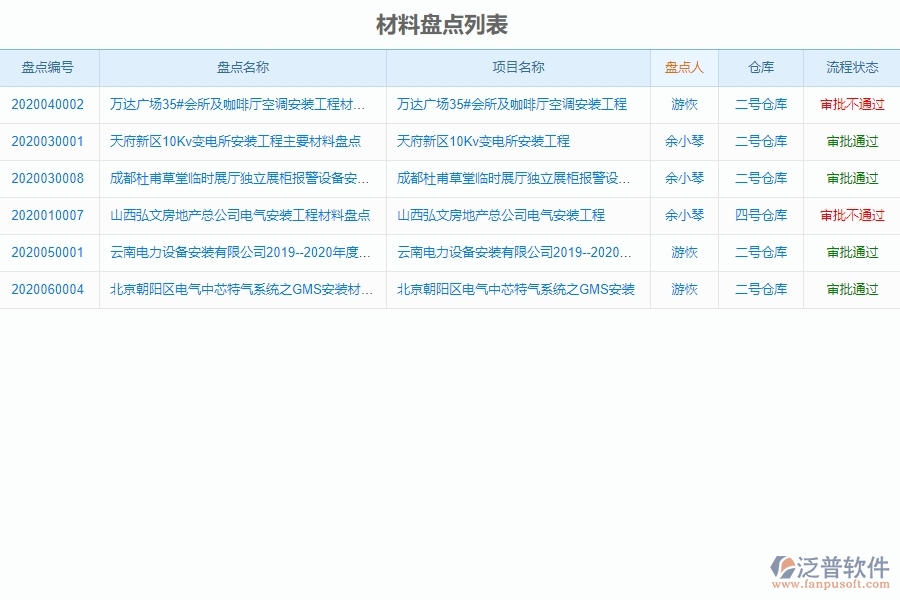900x600 pixels.
Task: Open inventory record 2020040002
Action: click(x=48, y=104)
